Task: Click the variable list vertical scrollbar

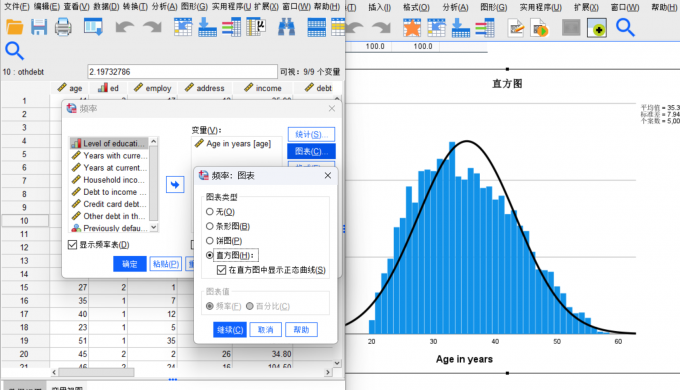Action: point(154,185)
